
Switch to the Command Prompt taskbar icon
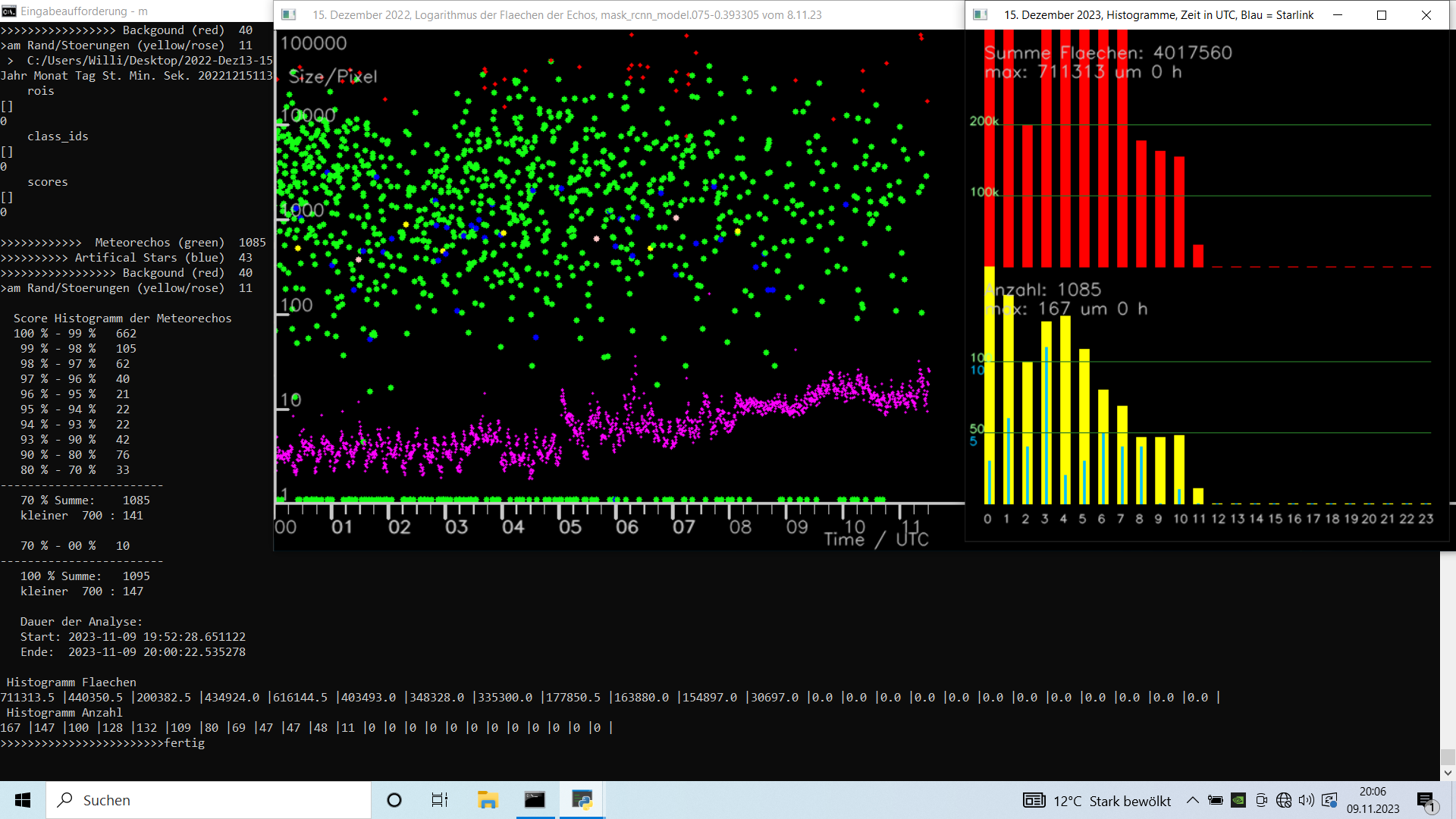coord(535,800)
